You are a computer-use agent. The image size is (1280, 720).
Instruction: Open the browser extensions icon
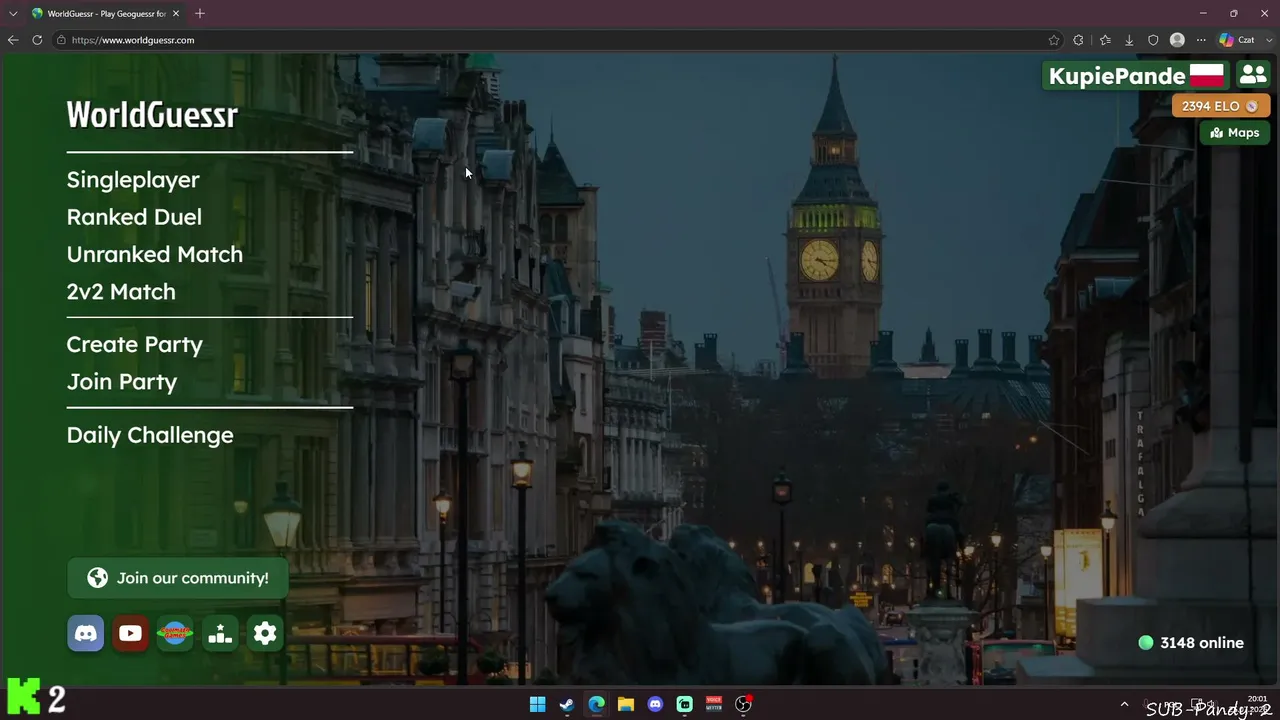pyautogui.click(x=1078, y=40)
